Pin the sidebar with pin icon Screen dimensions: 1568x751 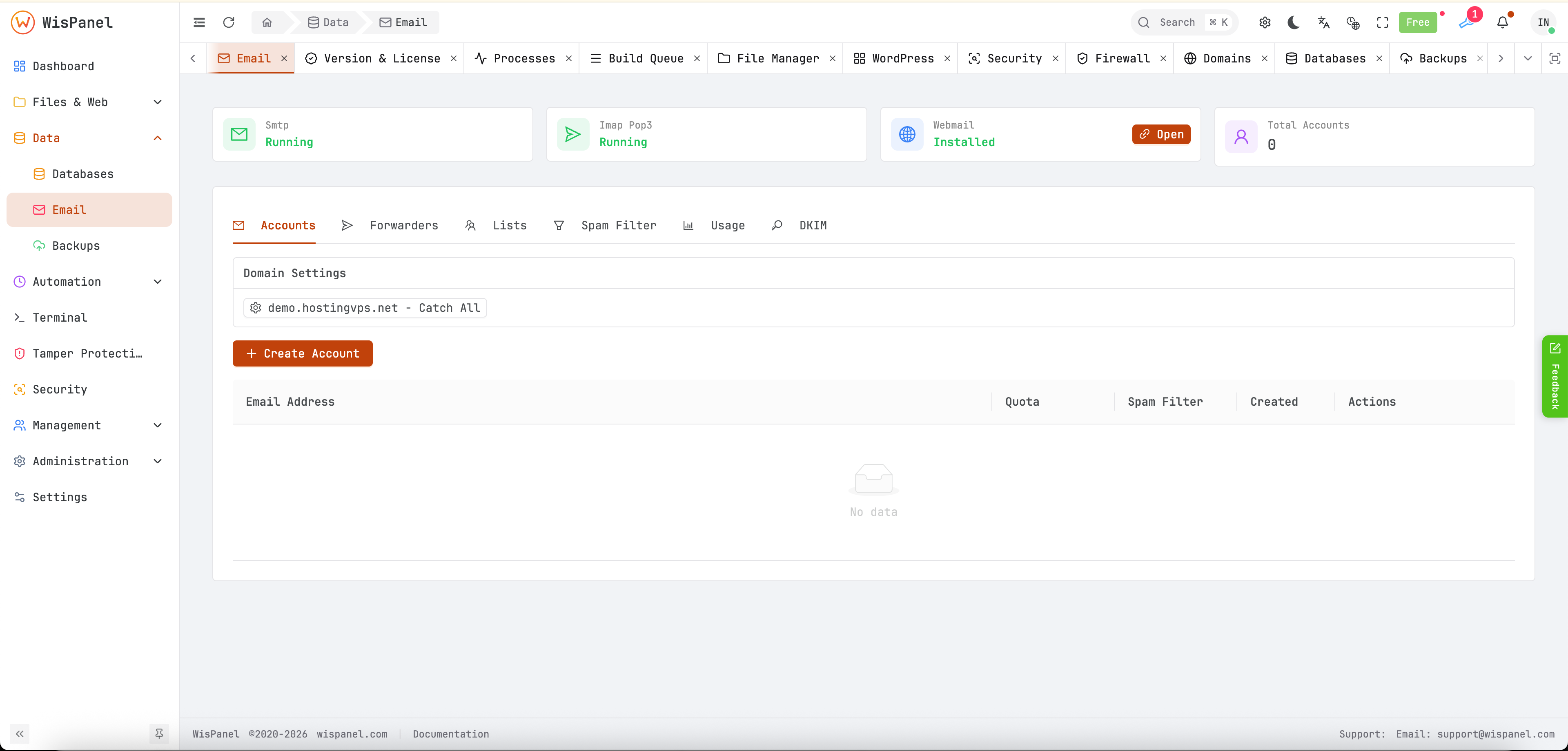pos(159,733)
